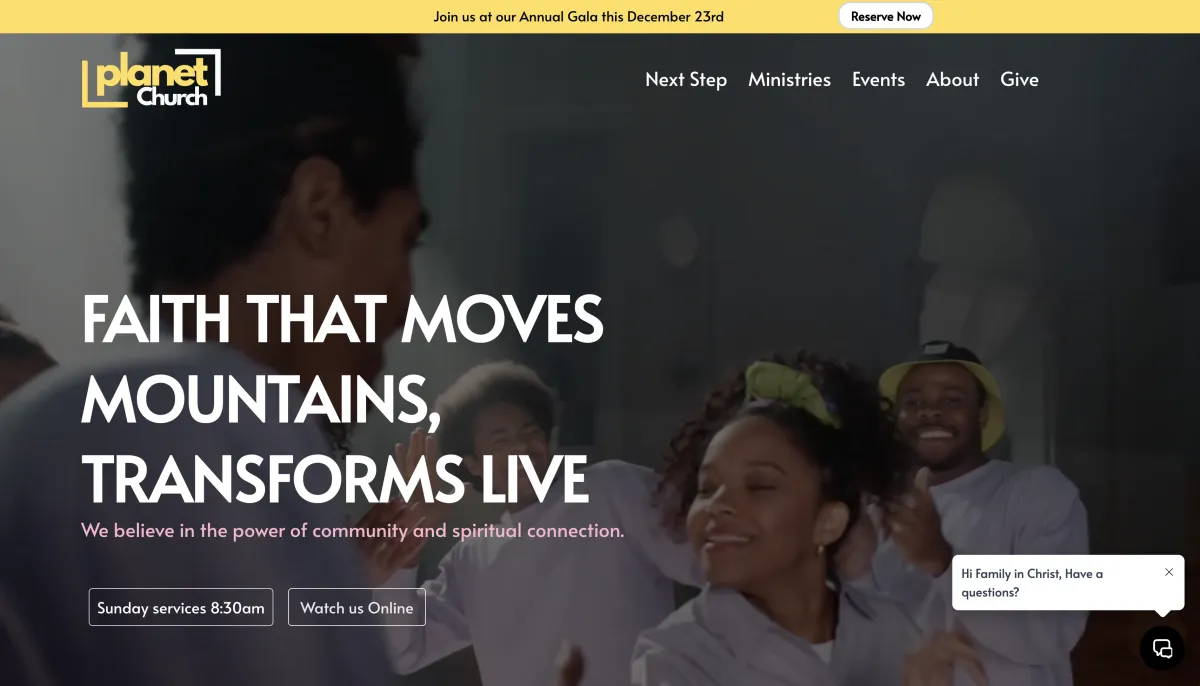Open the About menu item
Image resolution: width=1200 pixels, height=686 pixels.
[952, 79]
